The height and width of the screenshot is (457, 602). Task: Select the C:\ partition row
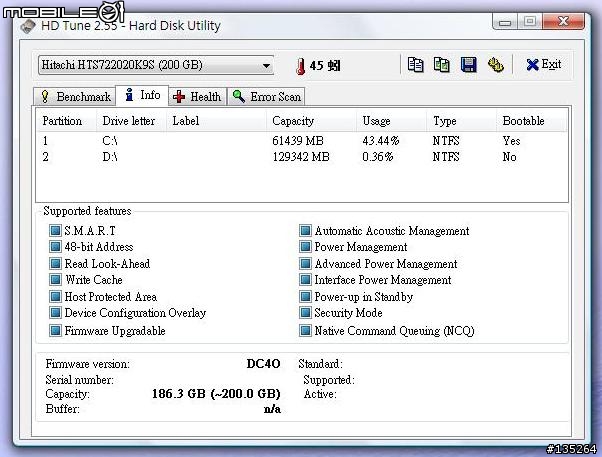pyautogui.click(x=302, y=141)
